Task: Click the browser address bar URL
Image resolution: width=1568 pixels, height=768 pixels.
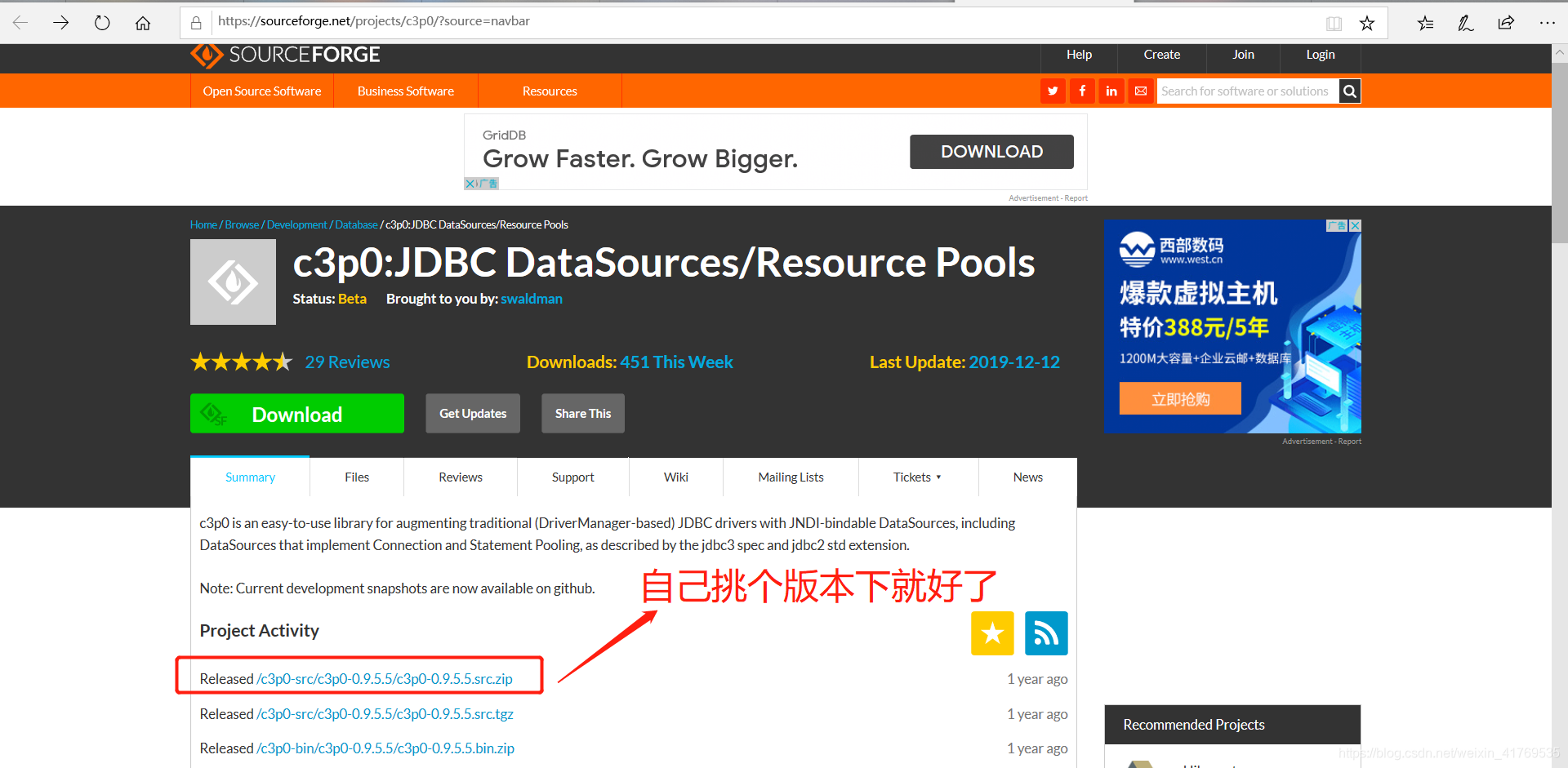Action: click(x=374, y=21)
